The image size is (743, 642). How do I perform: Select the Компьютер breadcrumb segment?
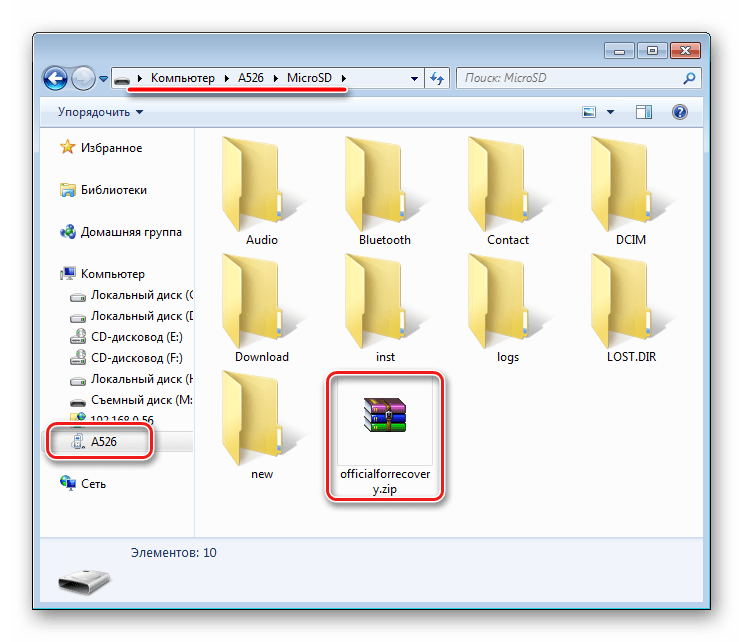coord(182,78)
